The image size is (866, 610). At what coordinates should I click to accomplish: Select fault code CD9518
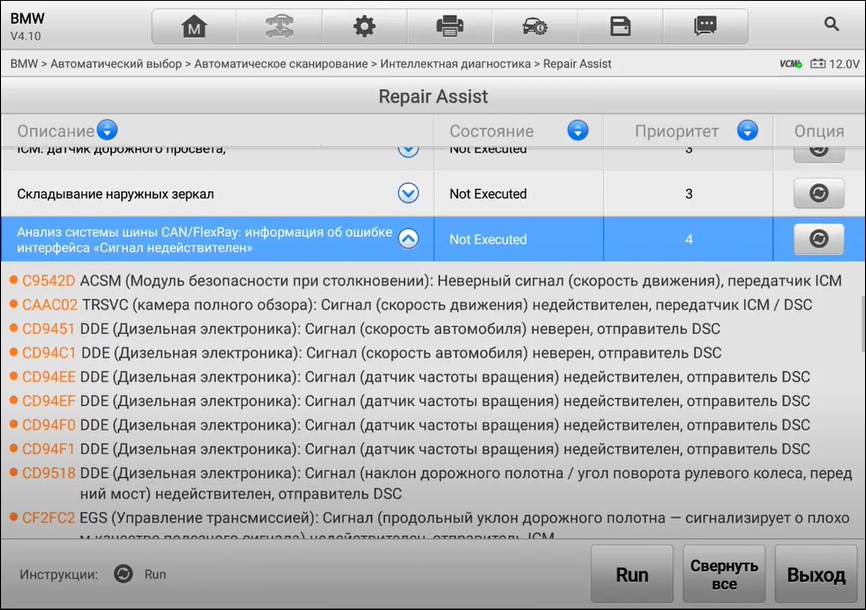pyautogui.click(x=49, y=473)
